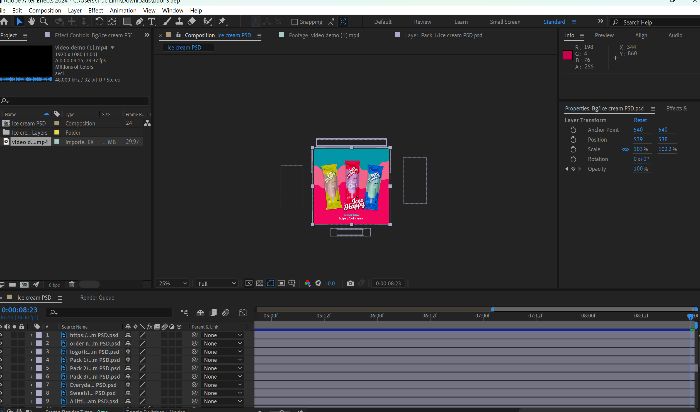Toggle the Anchor Point stopwatch

[573, 130]
